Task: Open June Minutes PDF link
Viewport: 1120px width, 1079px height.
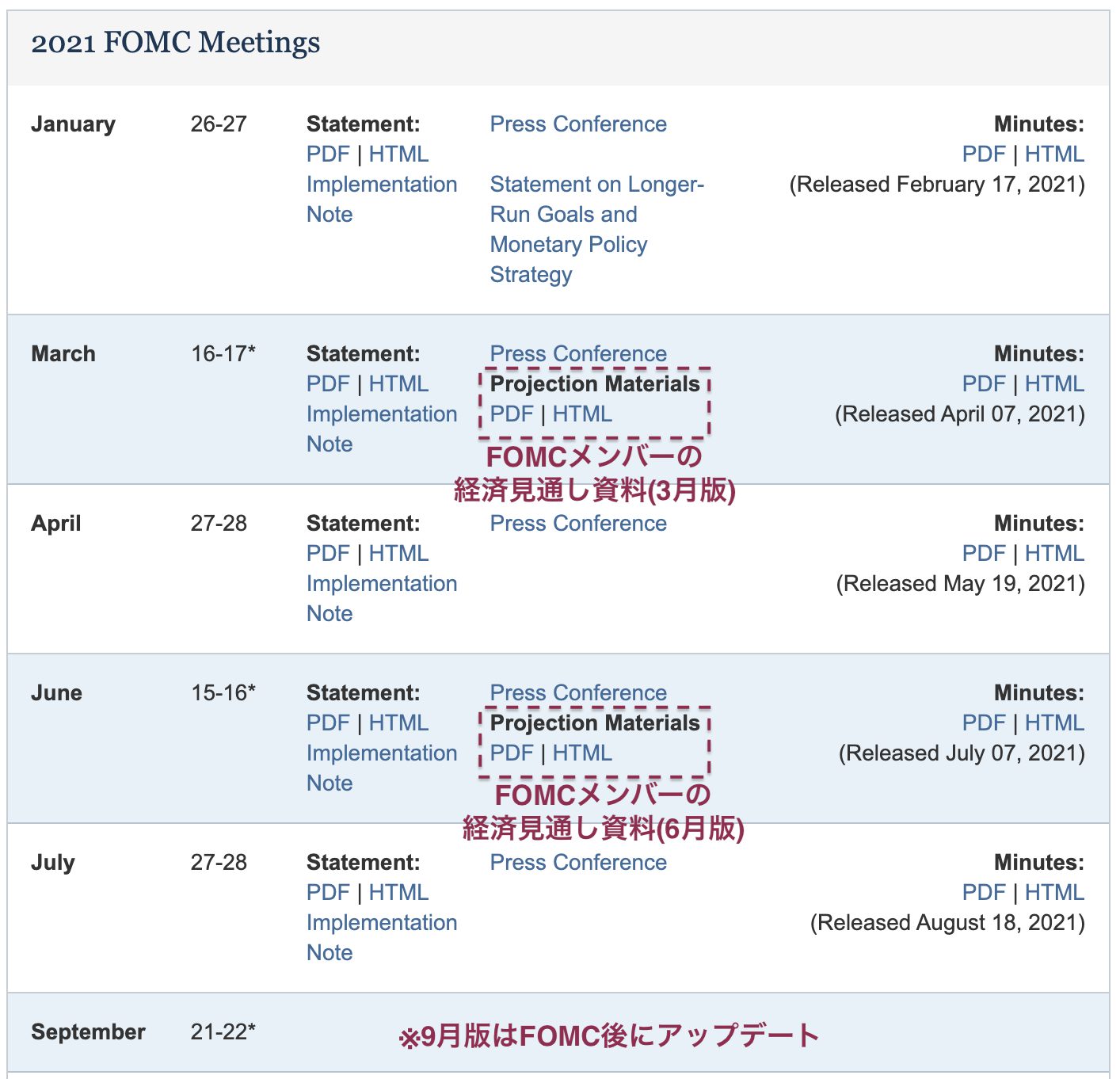Action: click(x=984, y=723)
